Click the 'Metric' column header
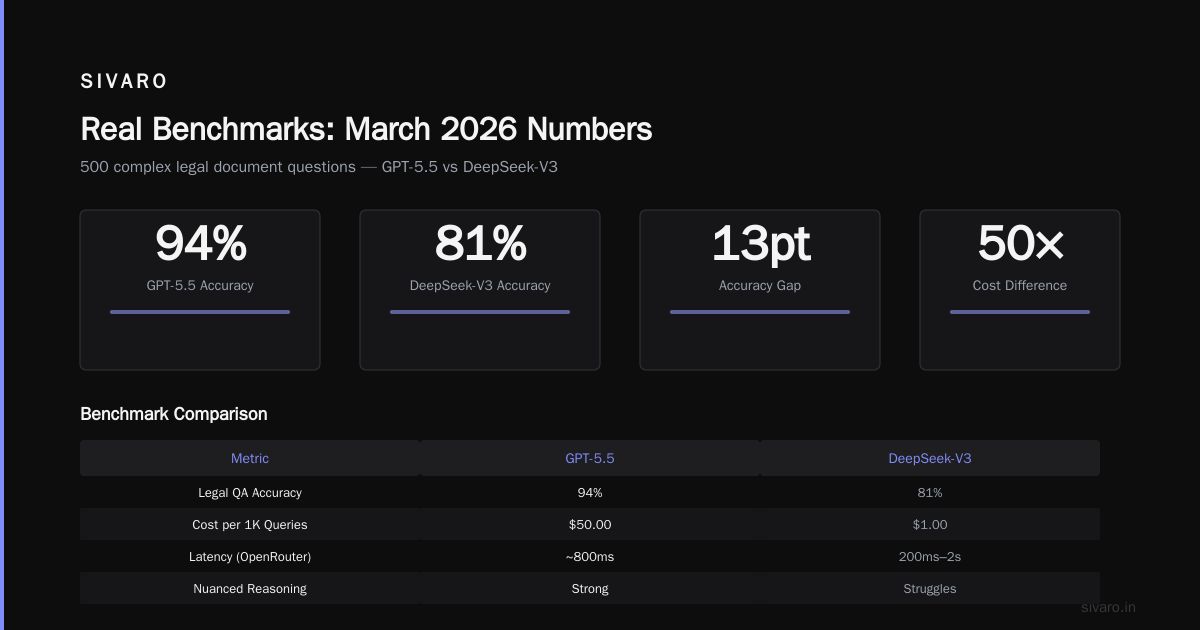1200x630 pixels. tap(250, 458)
